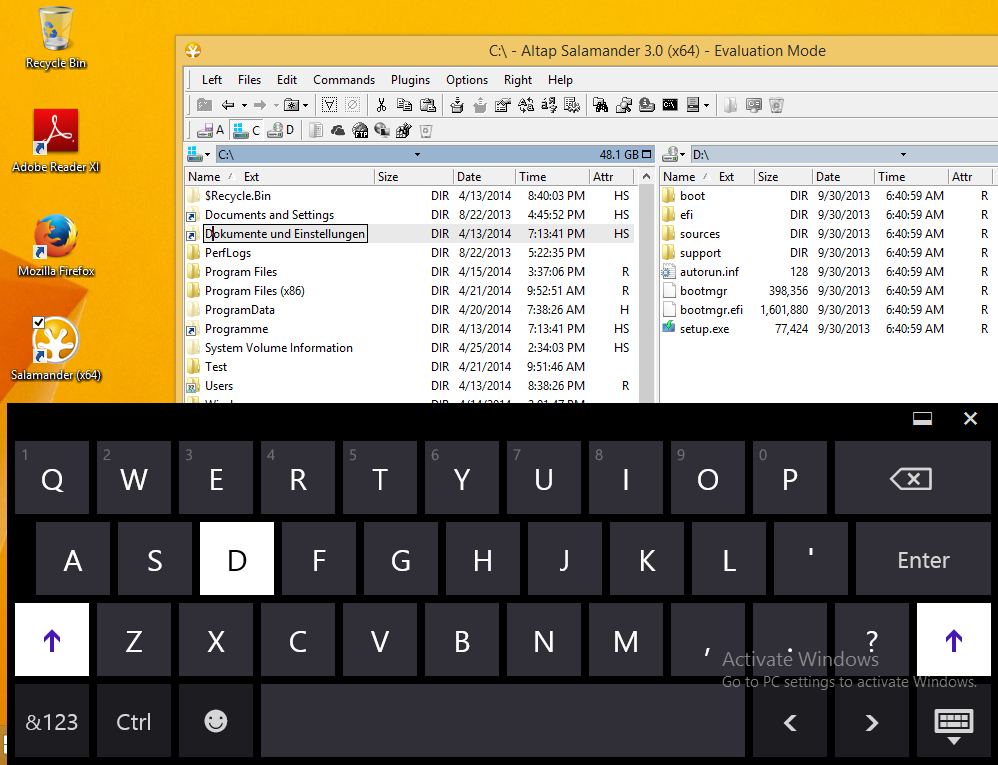Select the Program Files (x86) folder
This screenshot has width=998, height=765.
tap(254, 291)
